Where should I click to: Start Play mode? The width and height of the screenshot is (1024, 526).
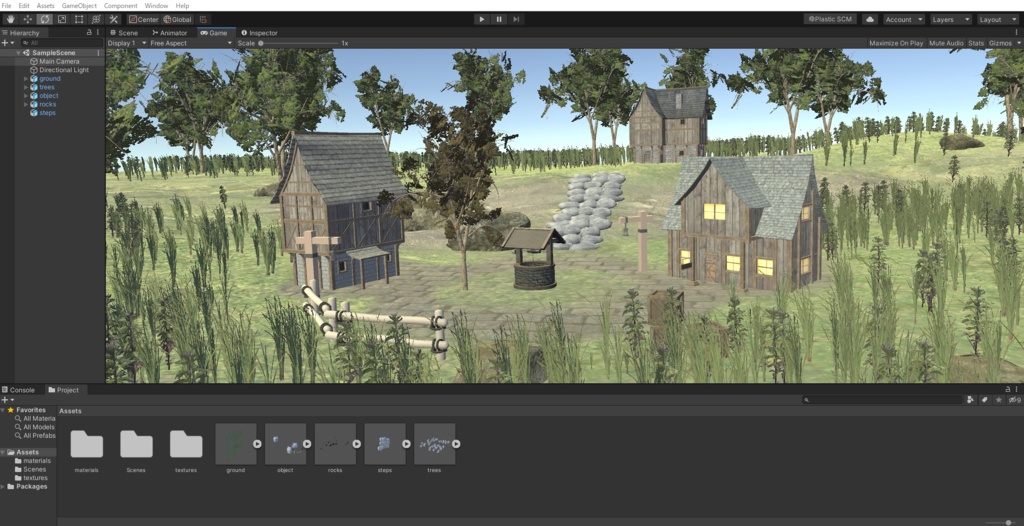click(x=482, y=20)
